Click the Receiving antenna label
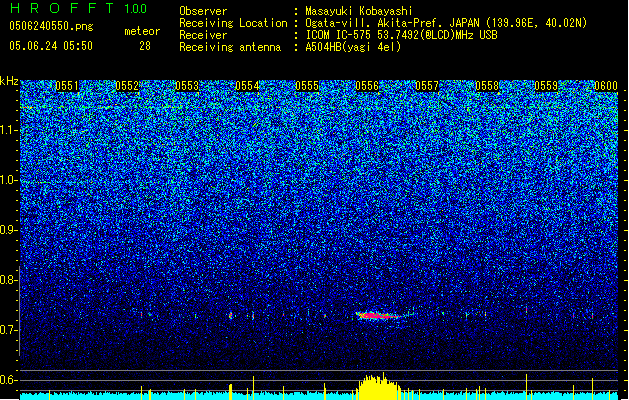Image resolution: width=629 pixels, height=400 pixels. click(x=230, y=47)
